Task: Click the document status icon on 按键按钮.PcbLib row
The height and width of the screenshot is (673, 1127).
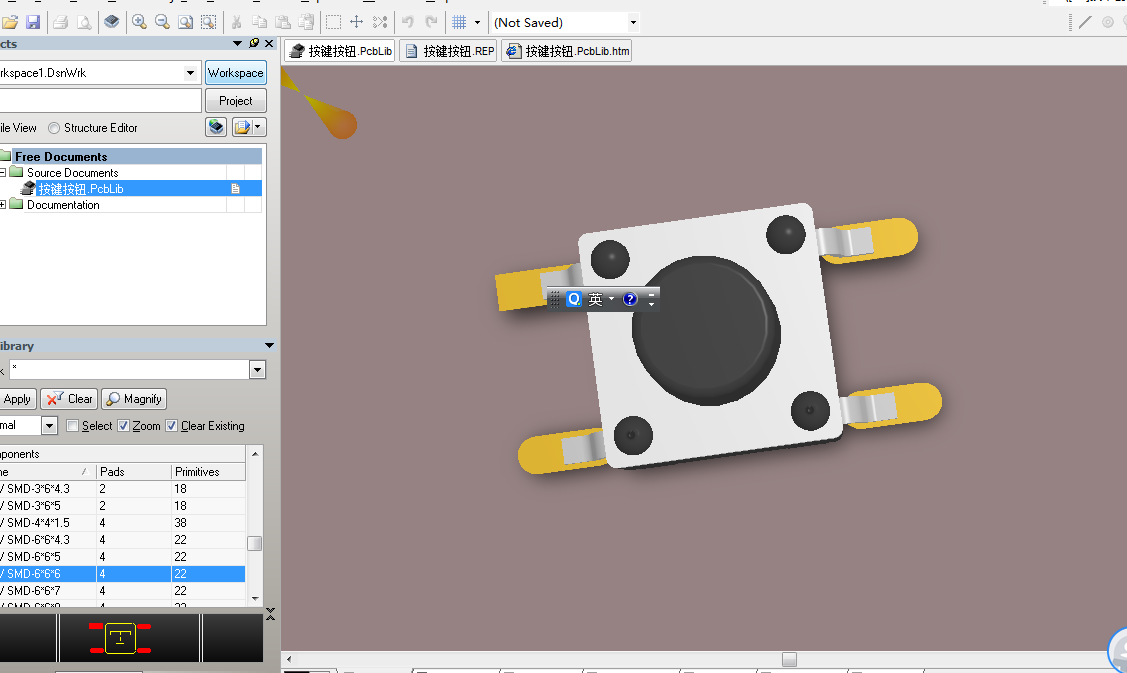Action: (x=235, y=188)
